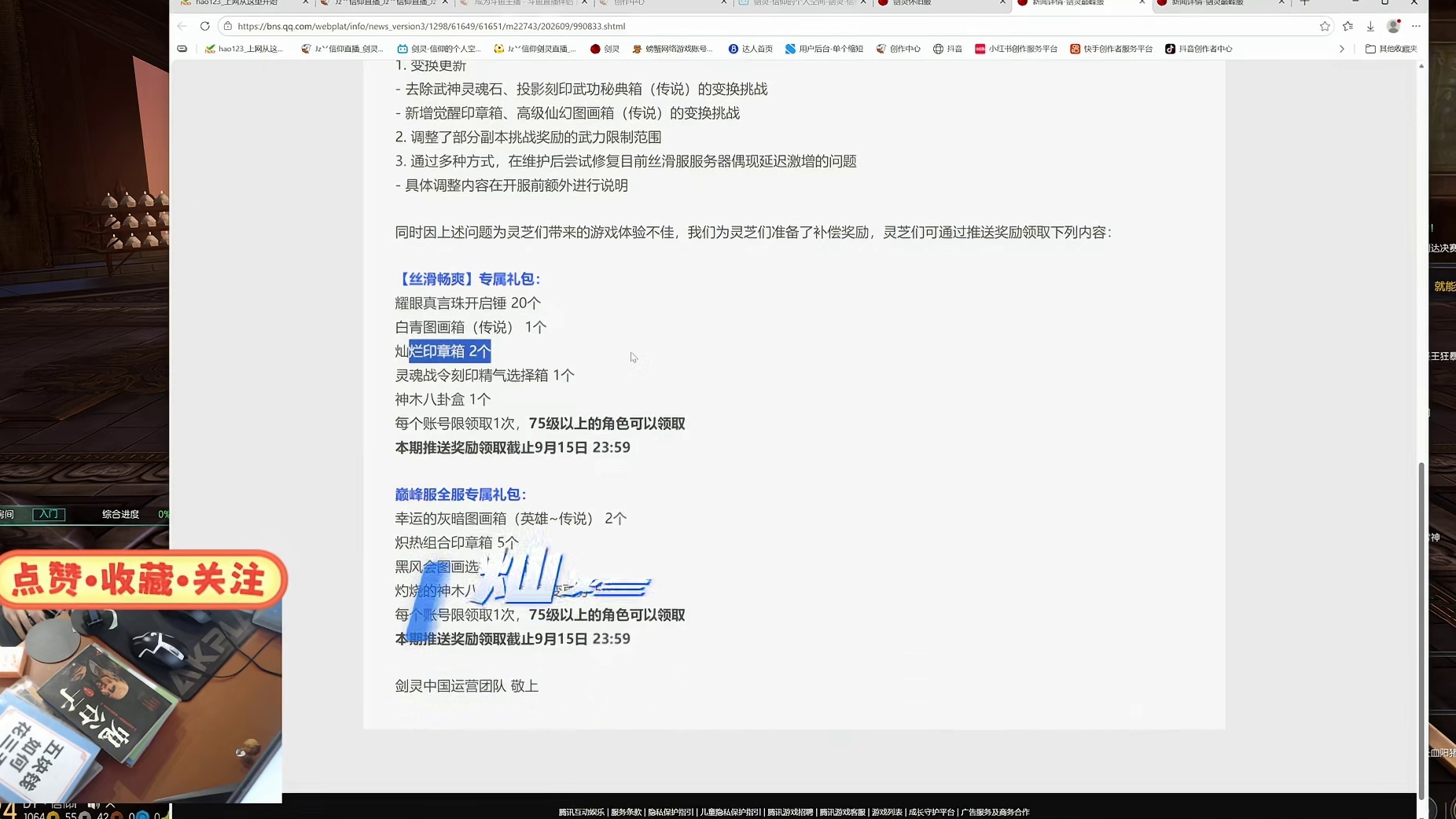Open the favorites list icon
Screen dimensions: 1456x819
[1348, 26]
